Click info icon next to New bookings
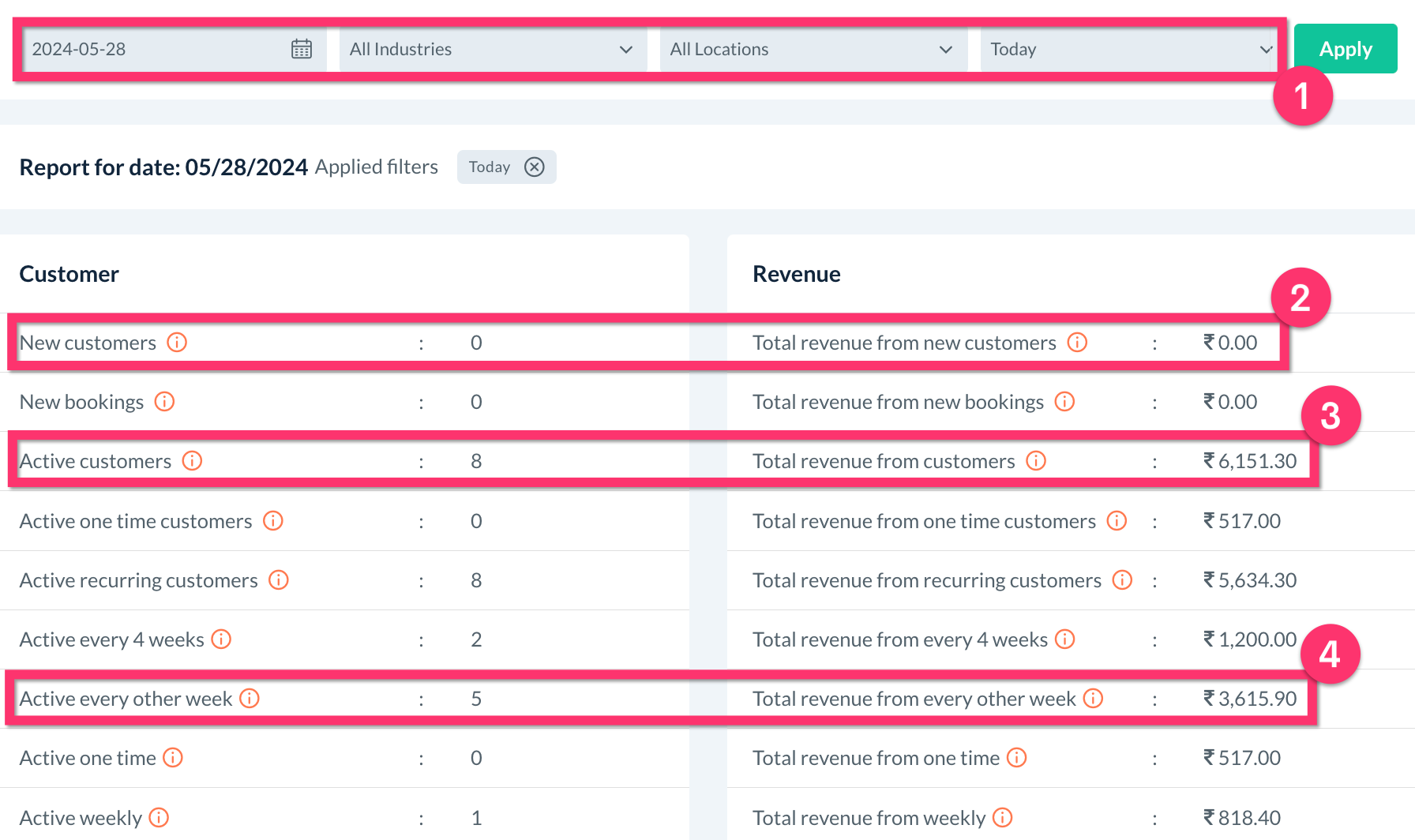Screen dimensions: 1415x840 click(x=164, y=401)
